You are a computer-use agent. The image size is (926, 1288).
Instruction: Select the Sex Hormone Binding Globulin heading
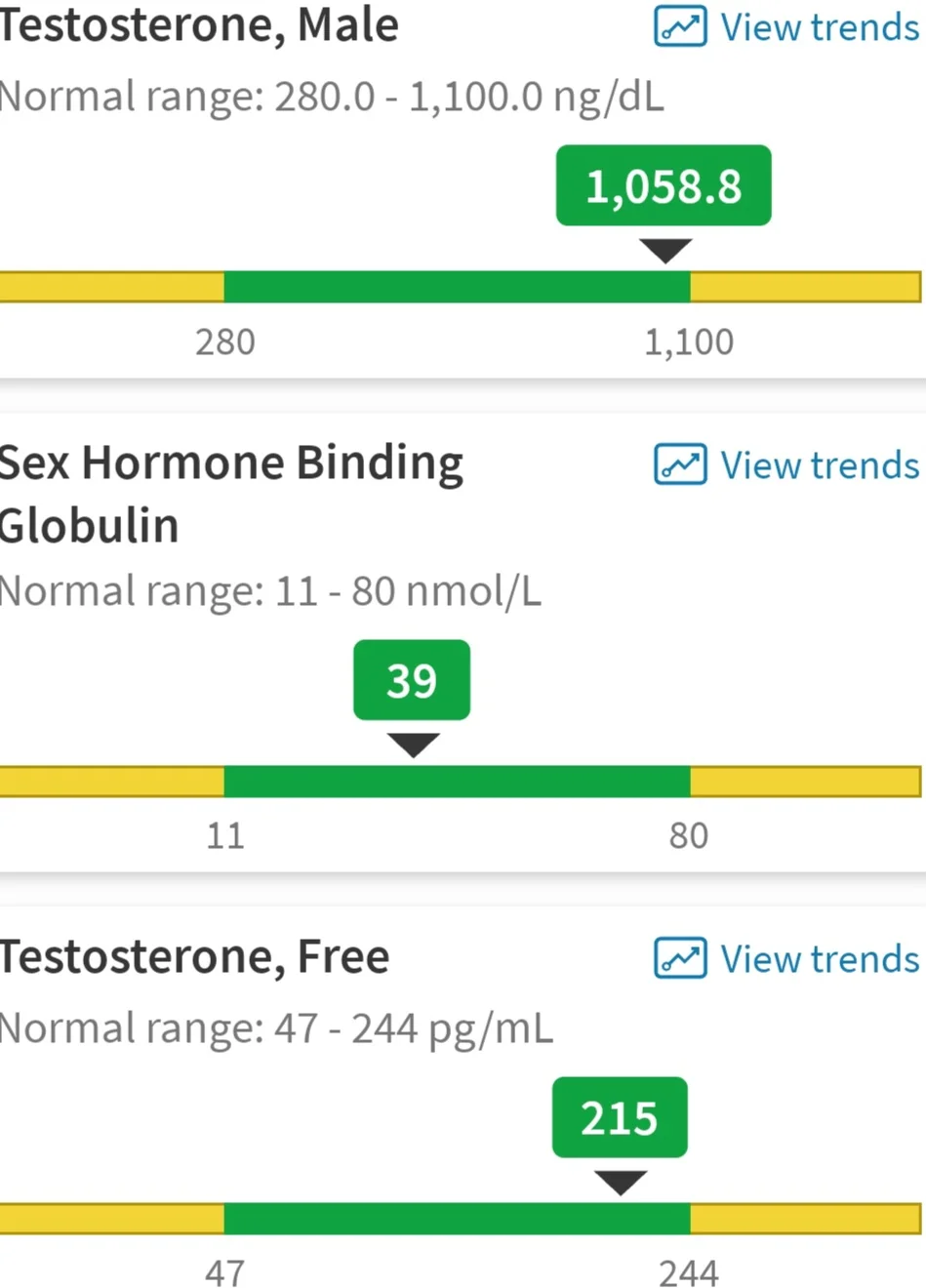tap(231, 494)
